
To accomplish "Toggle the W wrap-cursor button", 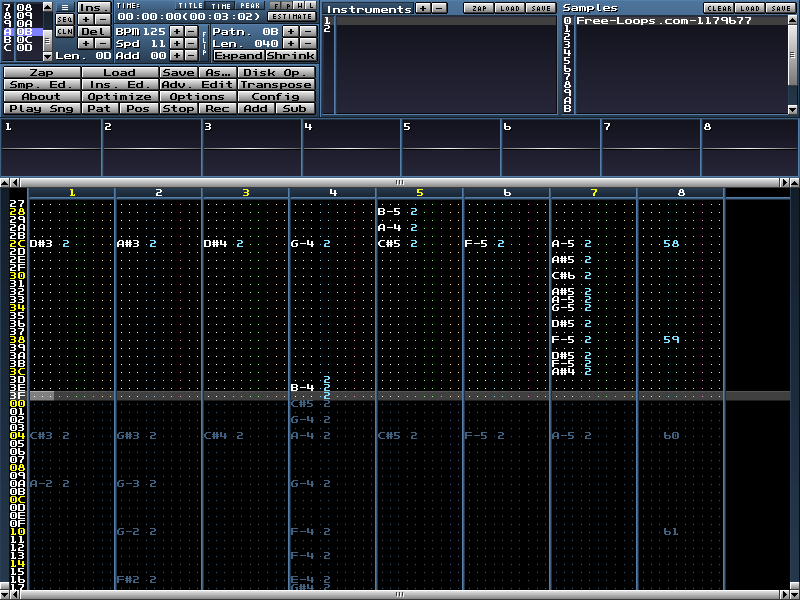I will click(299, 6).
